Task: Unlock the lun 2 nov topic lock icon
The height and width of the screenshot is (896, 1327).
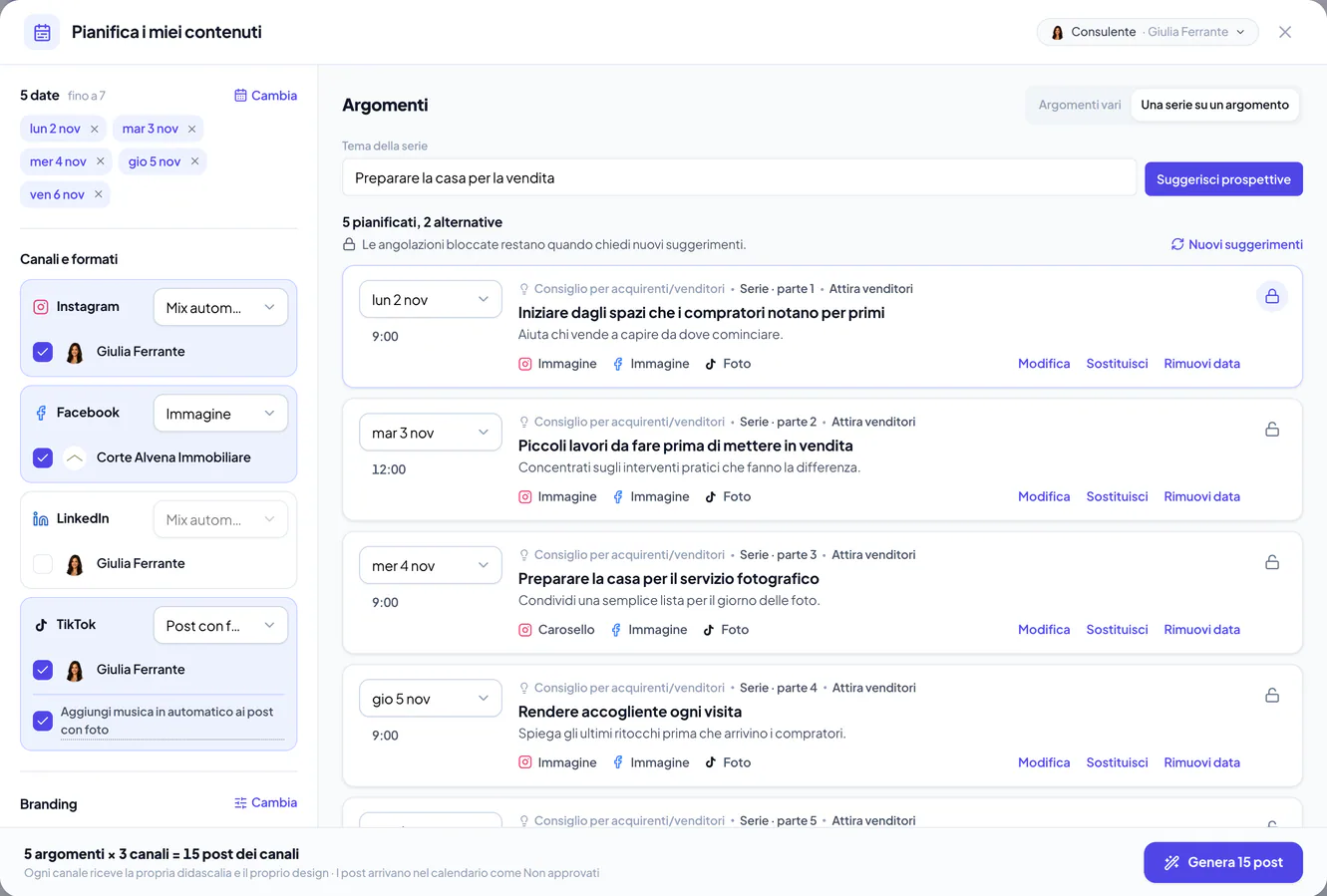Action: (x=1272, y=296)
